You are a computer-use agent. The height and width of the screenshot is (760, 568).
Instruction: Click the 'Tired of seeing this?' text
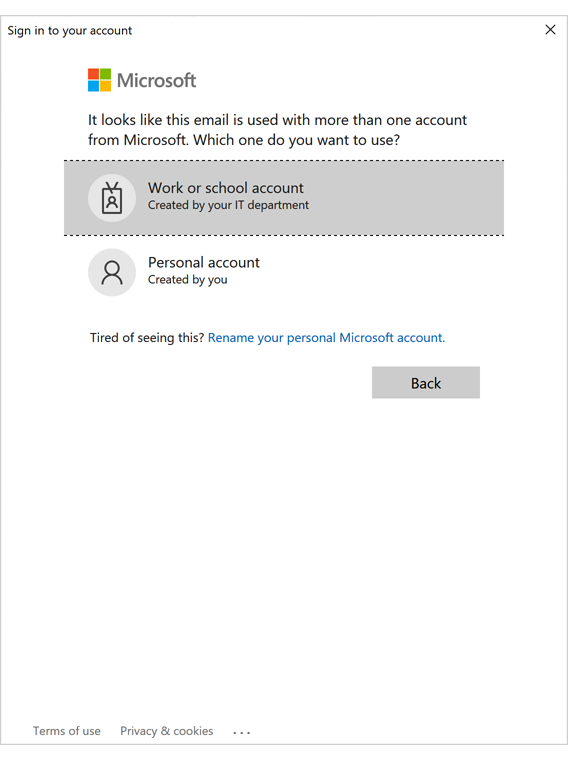147,337
